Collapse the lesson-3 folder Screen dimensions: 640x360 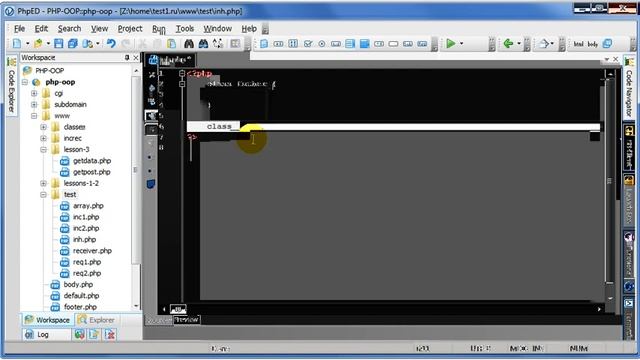(x=44, y=149)
